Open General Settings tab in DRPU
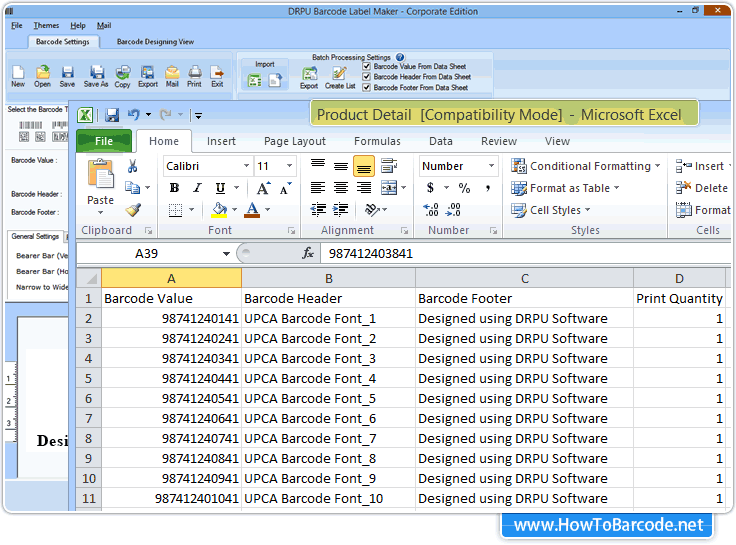 tap(35, 236)
